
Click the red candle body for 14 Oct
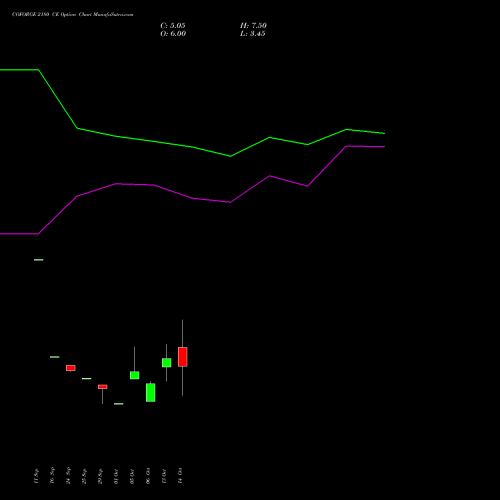tap(183, 357)
